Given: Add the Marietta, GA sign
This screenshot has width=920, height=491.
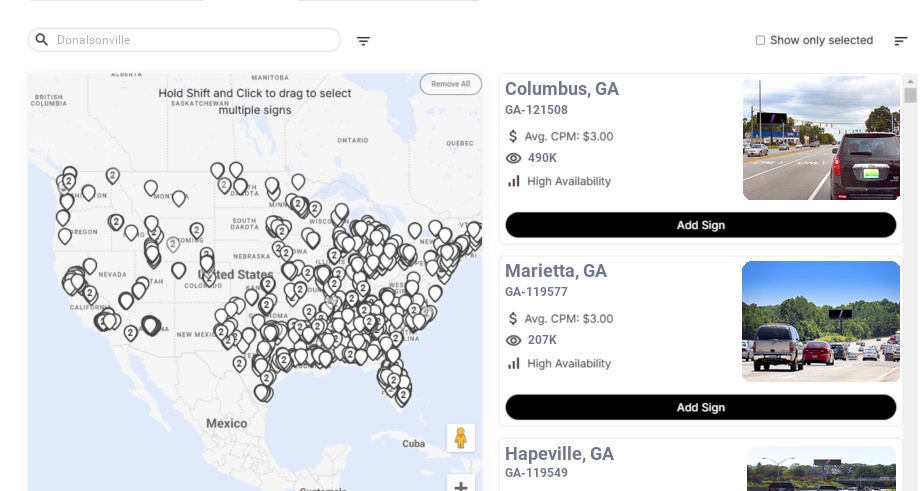Looking at the screenshot, I should [700, 407].
